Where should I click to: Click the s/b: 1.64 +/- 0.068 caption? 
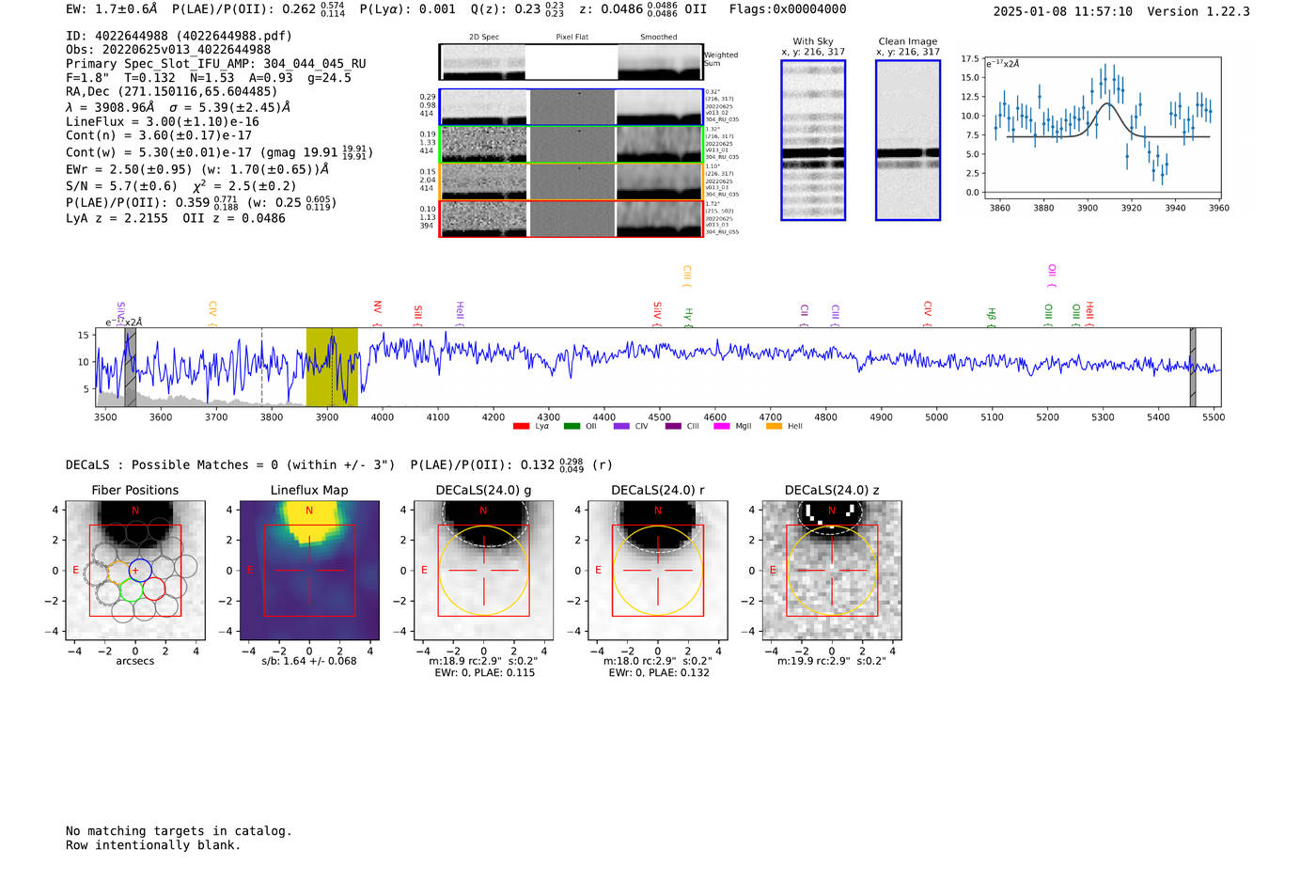309,661
